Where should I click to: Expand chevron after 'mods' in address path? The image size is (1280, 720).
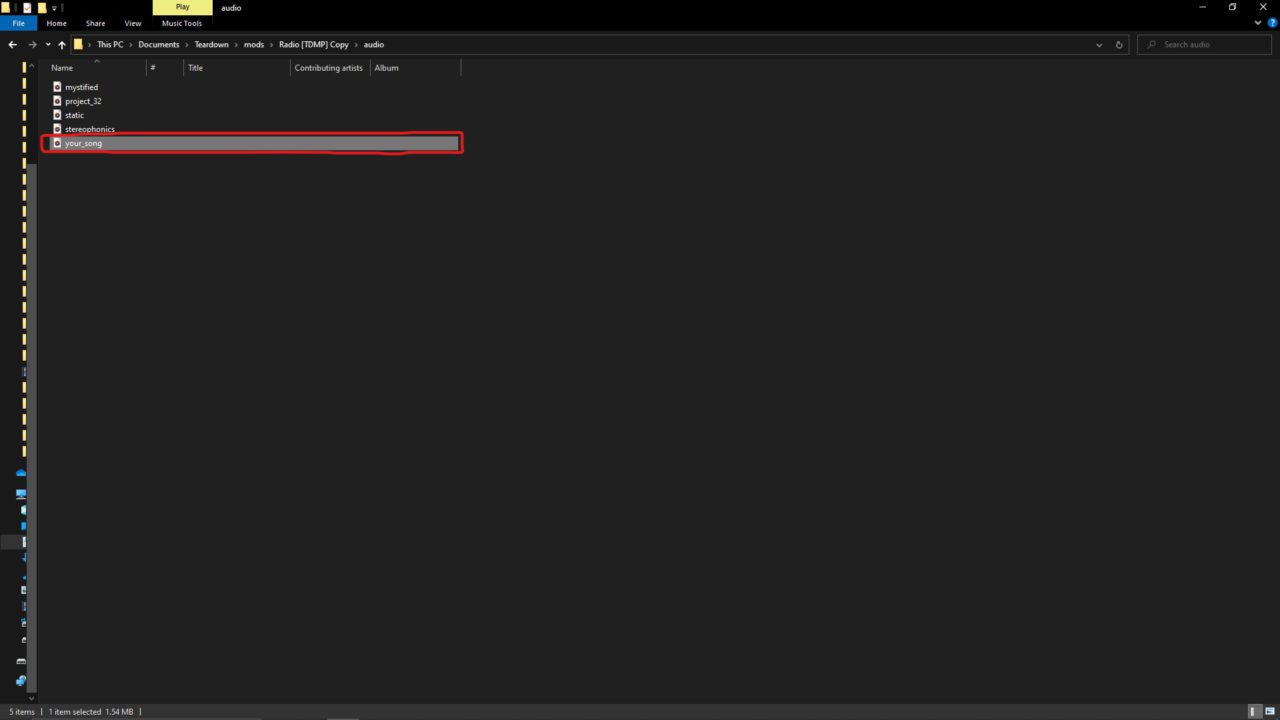click(x=272, y=45)
